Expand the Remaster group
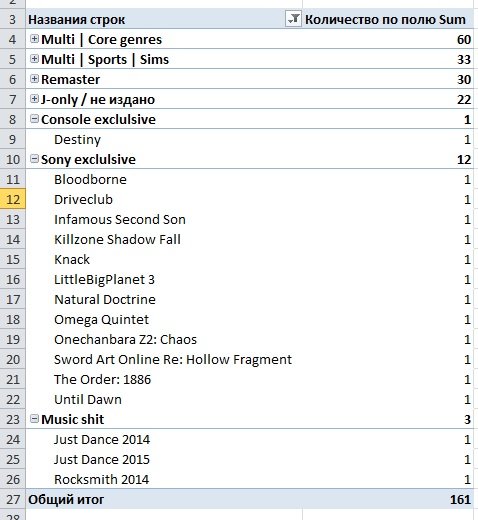478x520 pixels. (x=34, y=79)
